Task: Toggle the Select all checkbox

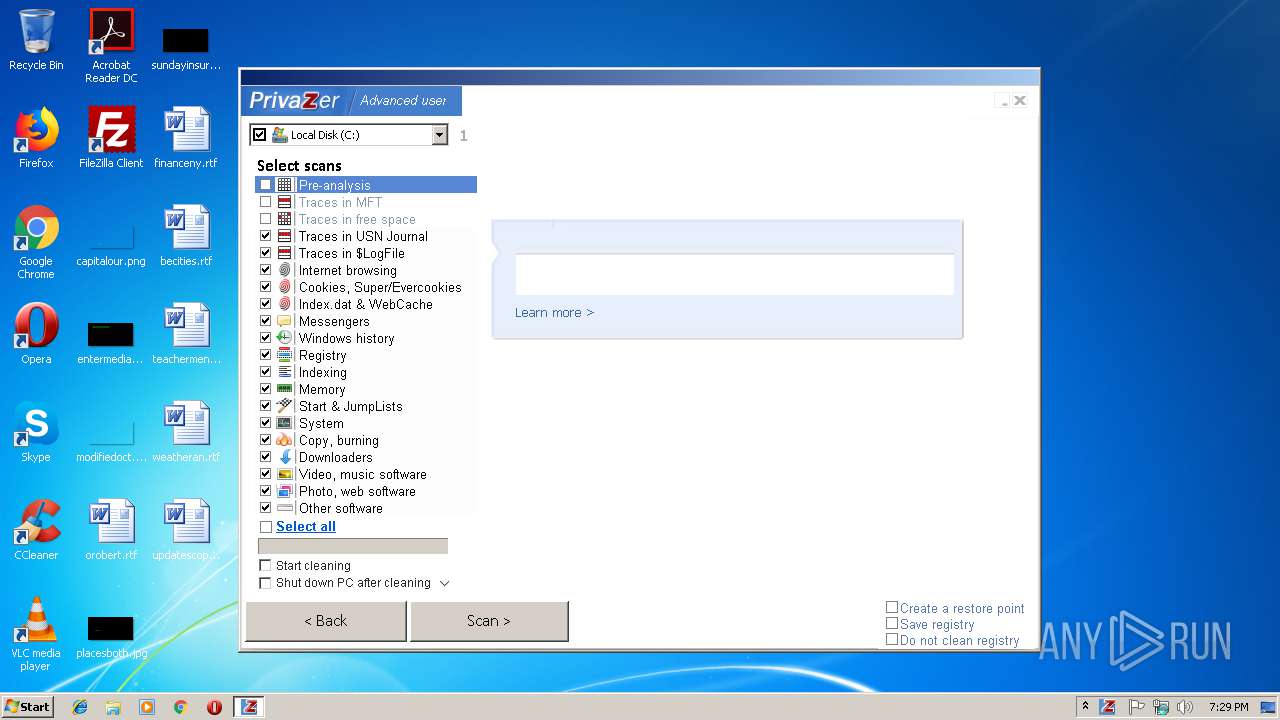Action: pyautogui.click(x=266, y=527)
